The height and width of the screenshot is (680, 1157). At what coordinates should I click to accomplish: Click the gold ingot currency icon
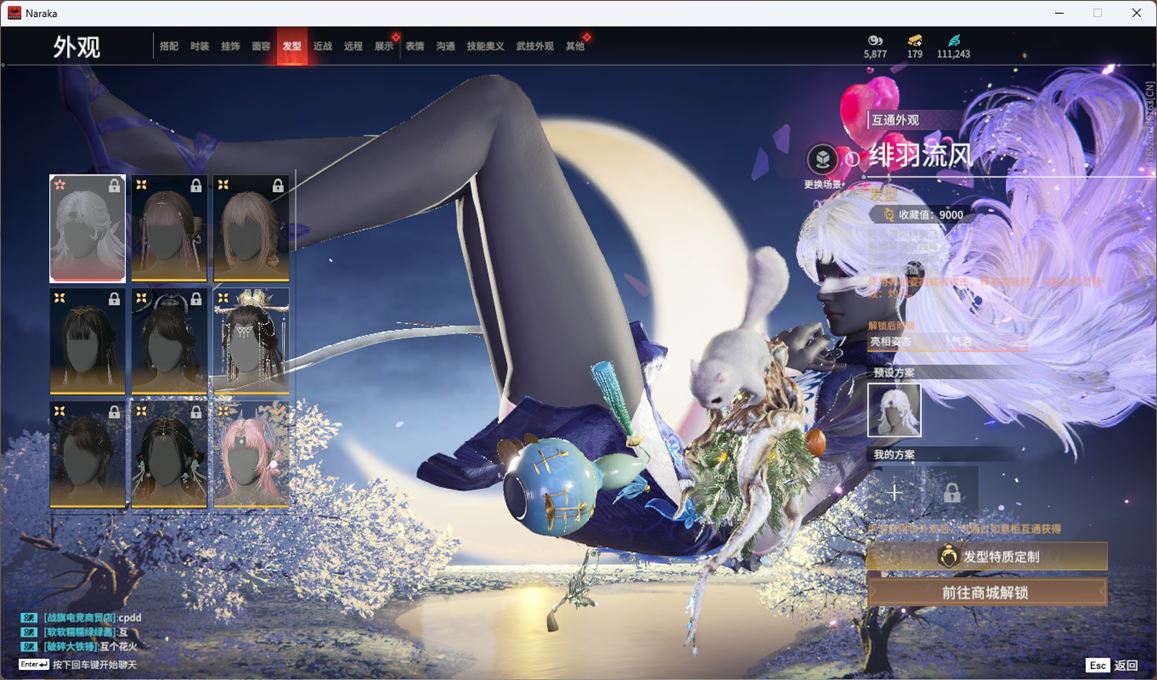click(x=915, y=40)
